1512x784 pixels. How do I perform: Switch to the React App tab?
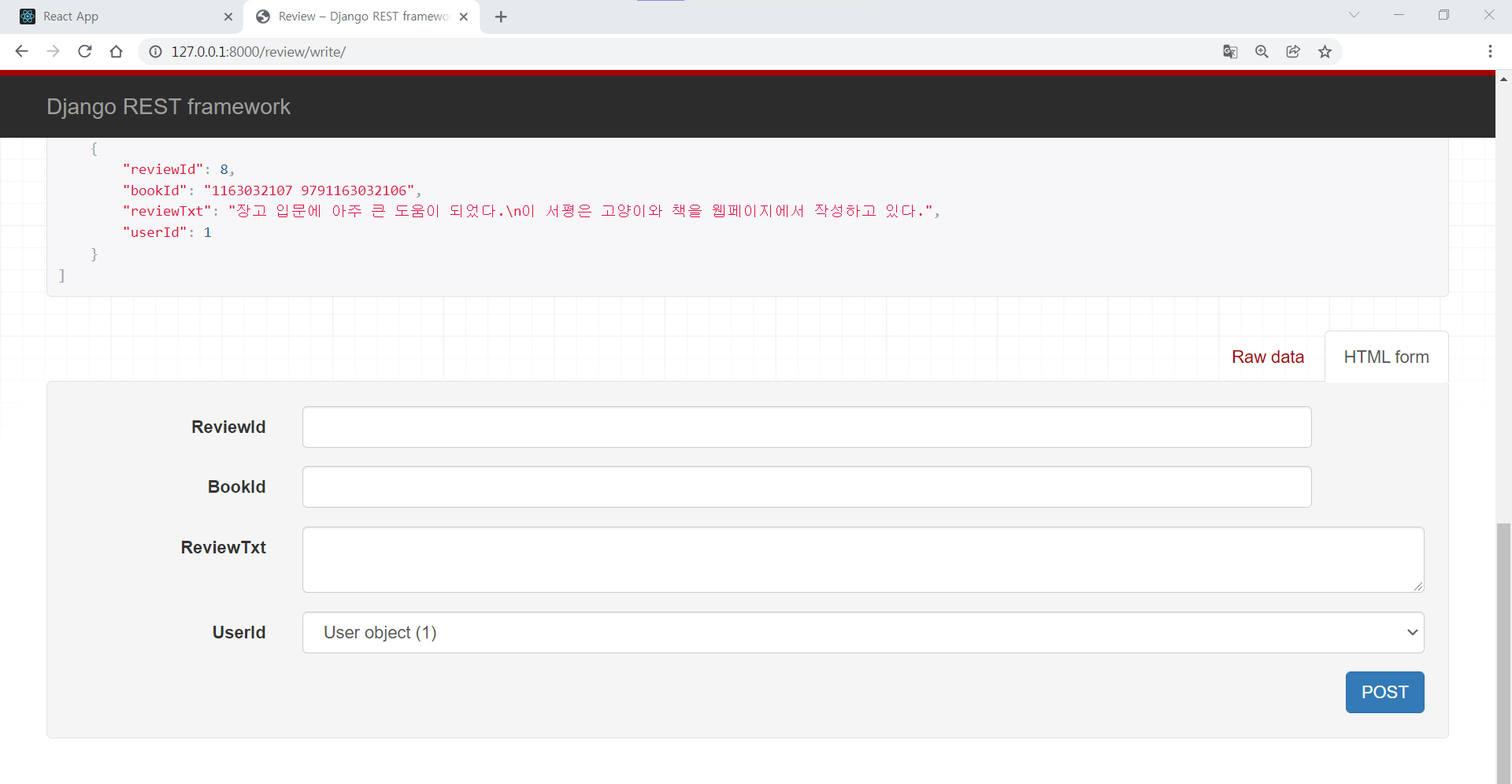click(122, 17)
